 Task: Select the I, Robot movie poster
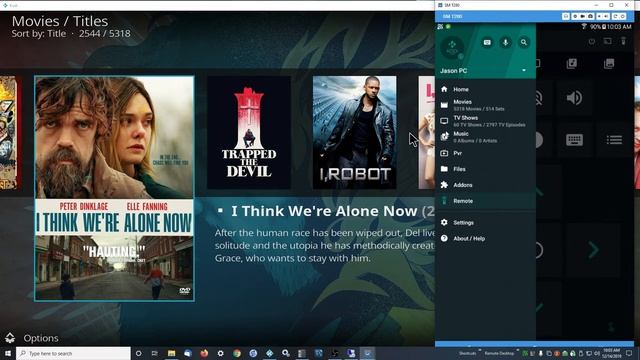(354, 132)
